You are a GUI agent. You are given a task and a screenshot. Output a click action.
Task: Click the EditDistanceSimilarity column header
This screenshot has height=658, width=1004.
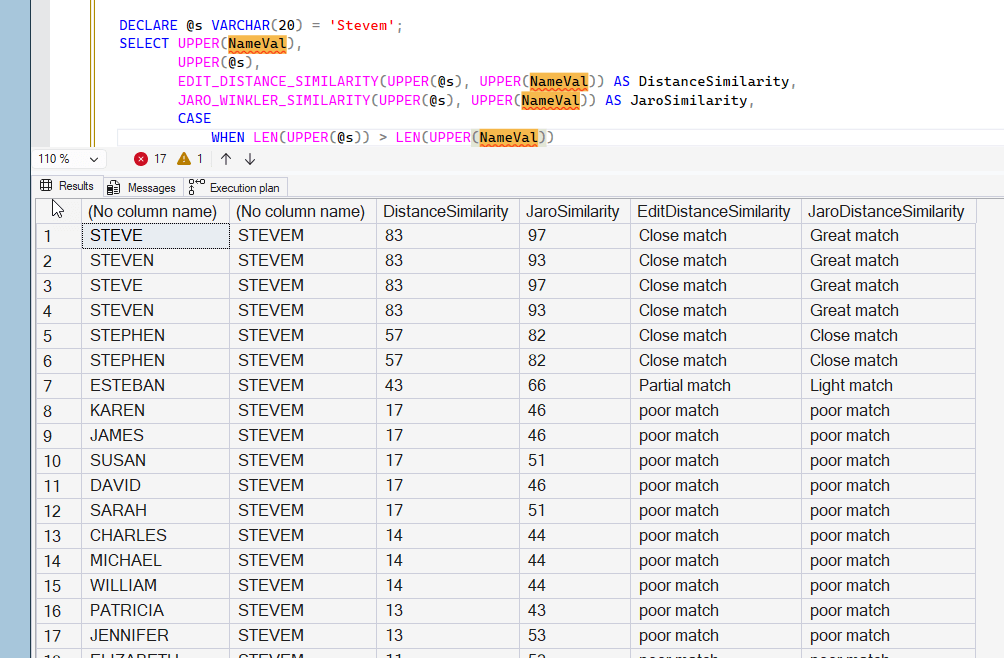click(x=713, y=211)
